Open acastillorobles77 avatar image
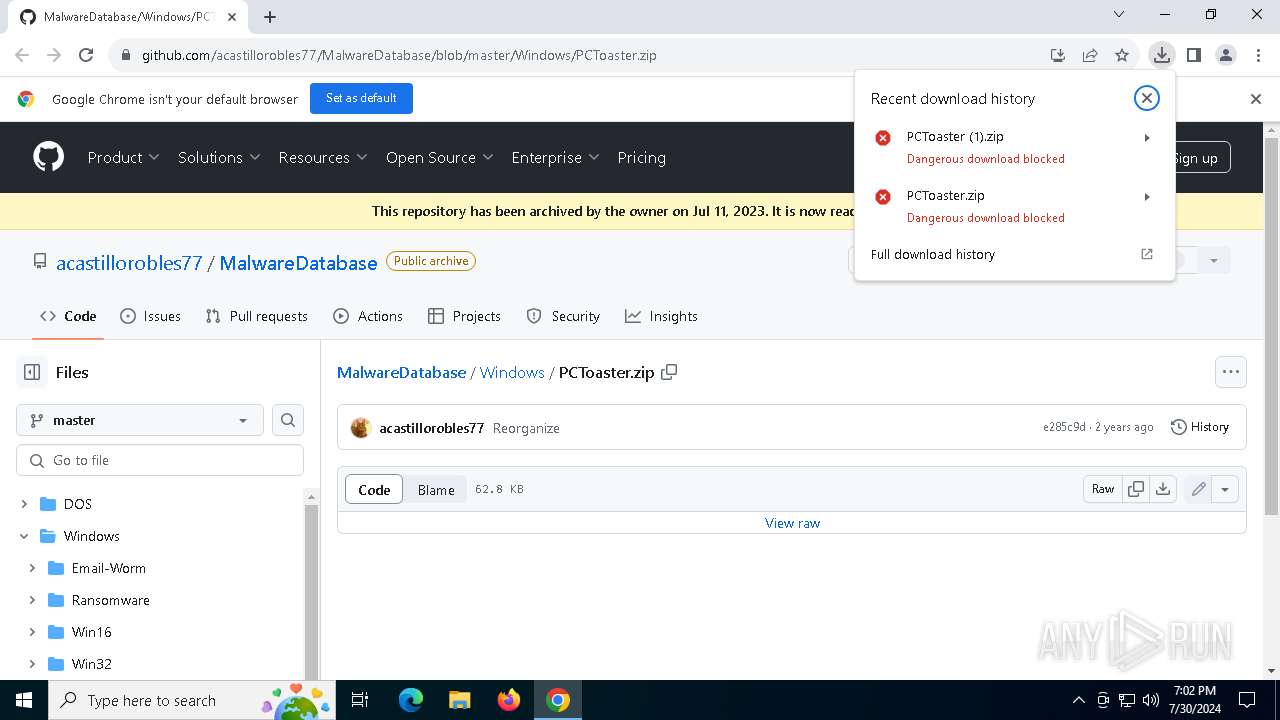The height and width of the screenshot is (720, 1280). tap(361, 428)
